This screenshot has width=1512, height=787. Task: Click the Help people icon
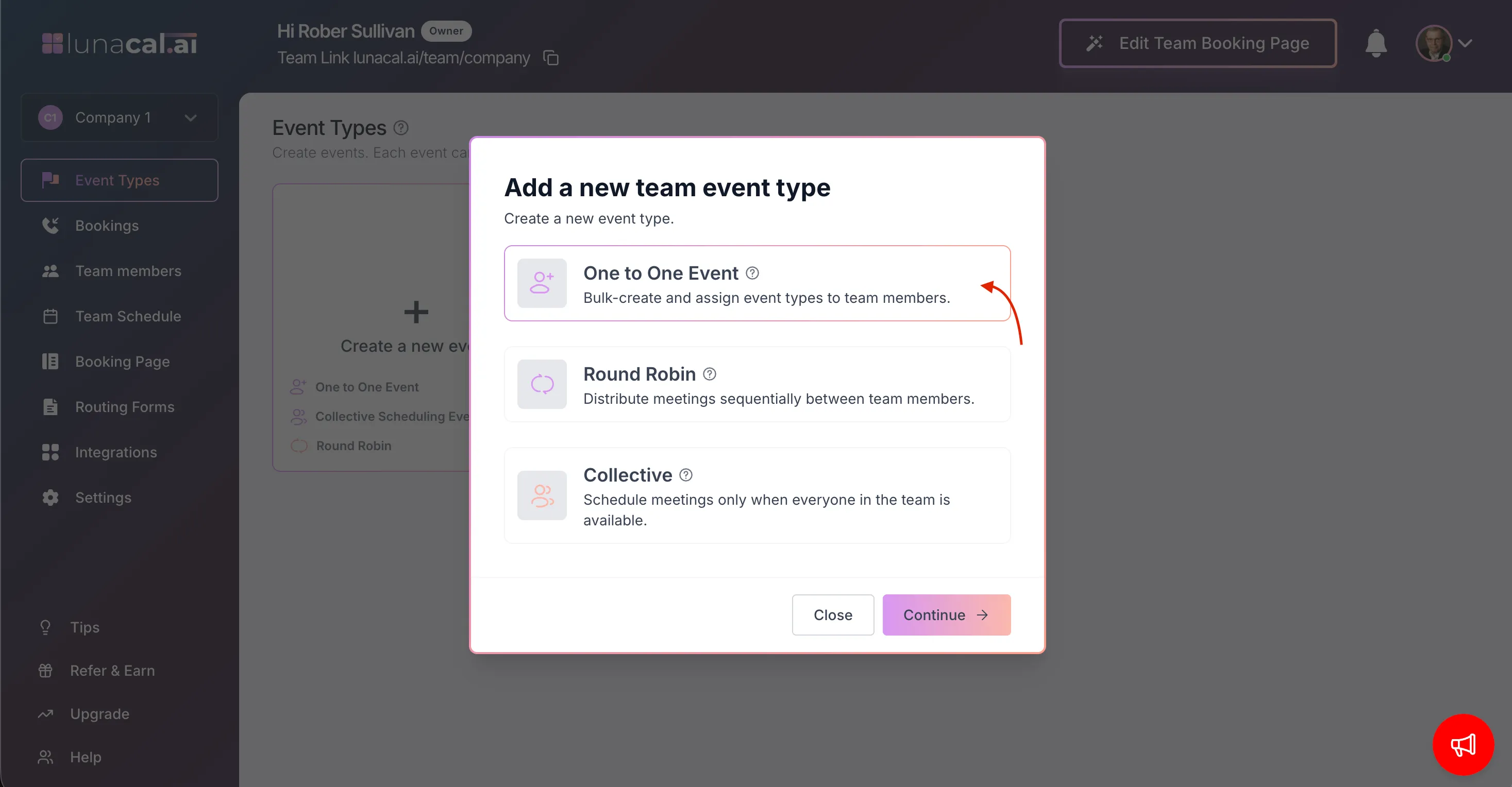pyautogui.click(x=45, y=757)
